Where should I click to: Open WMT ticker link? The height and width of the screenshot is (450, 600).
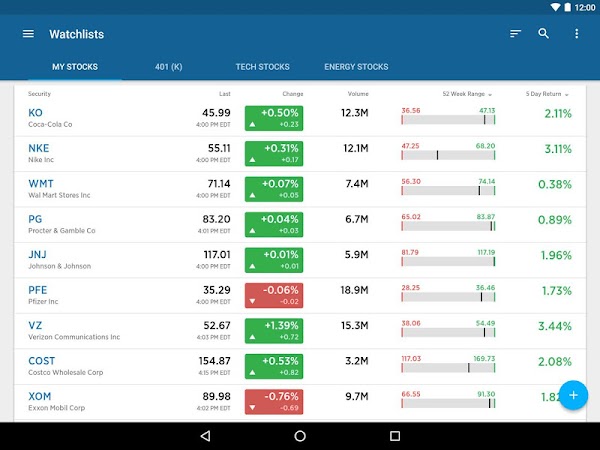(x=41, y=184)
